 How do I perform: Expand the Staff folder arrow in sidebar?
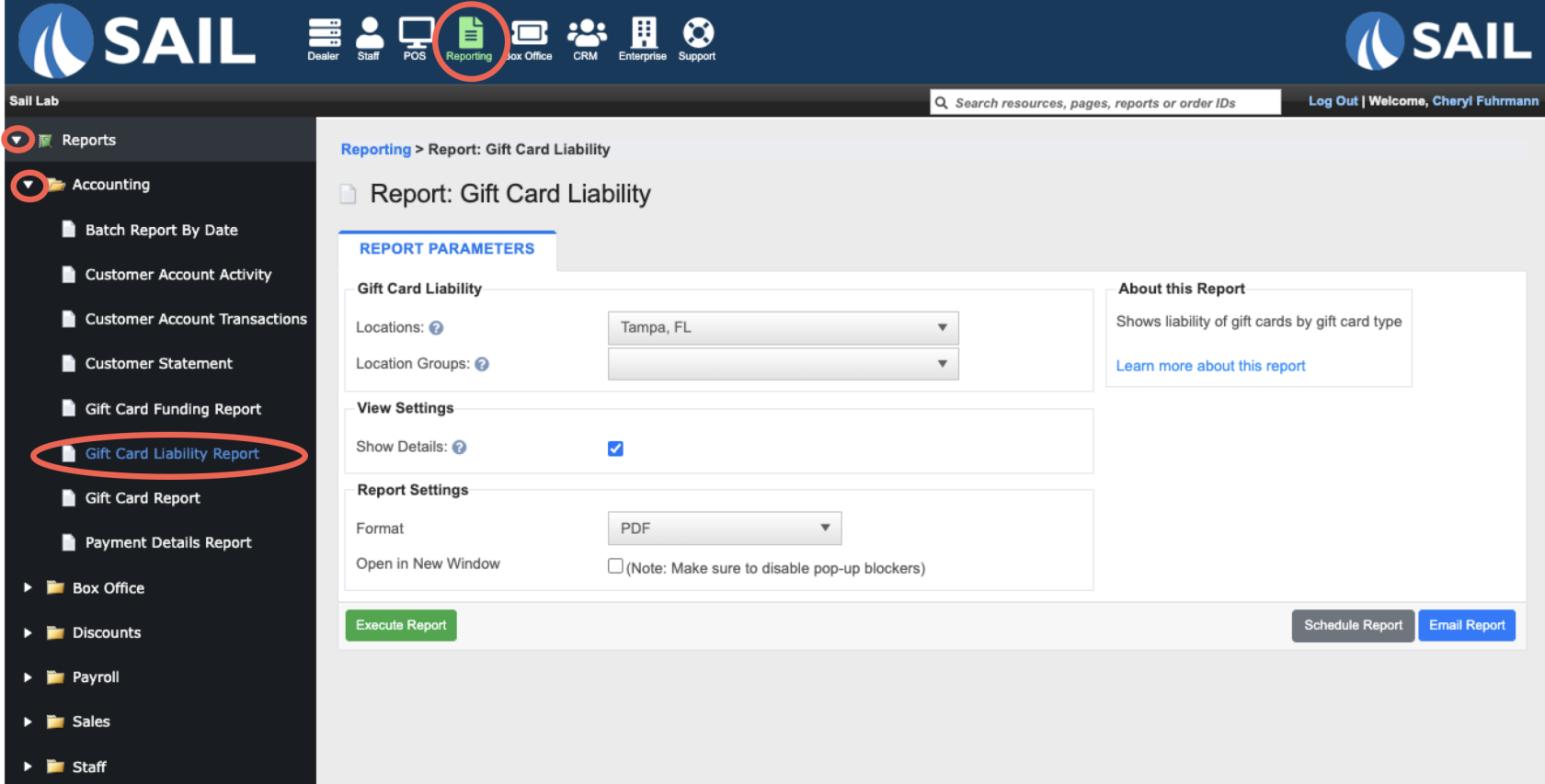(28, 767)
